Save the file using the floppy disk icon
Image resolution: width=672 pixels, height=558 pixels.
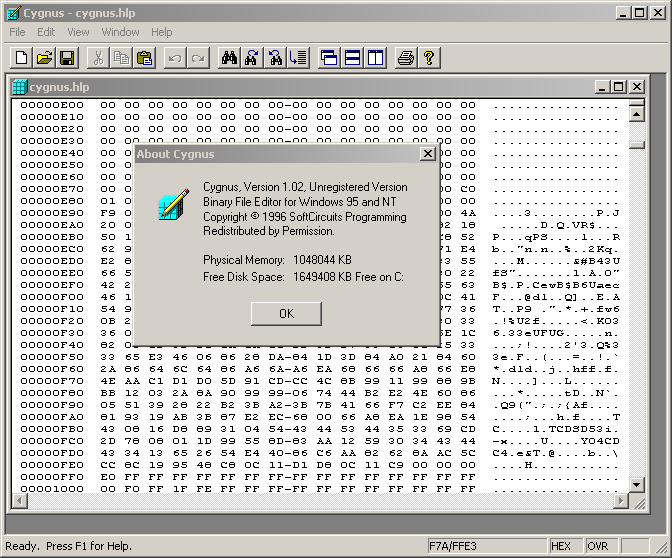pos(67,58)
